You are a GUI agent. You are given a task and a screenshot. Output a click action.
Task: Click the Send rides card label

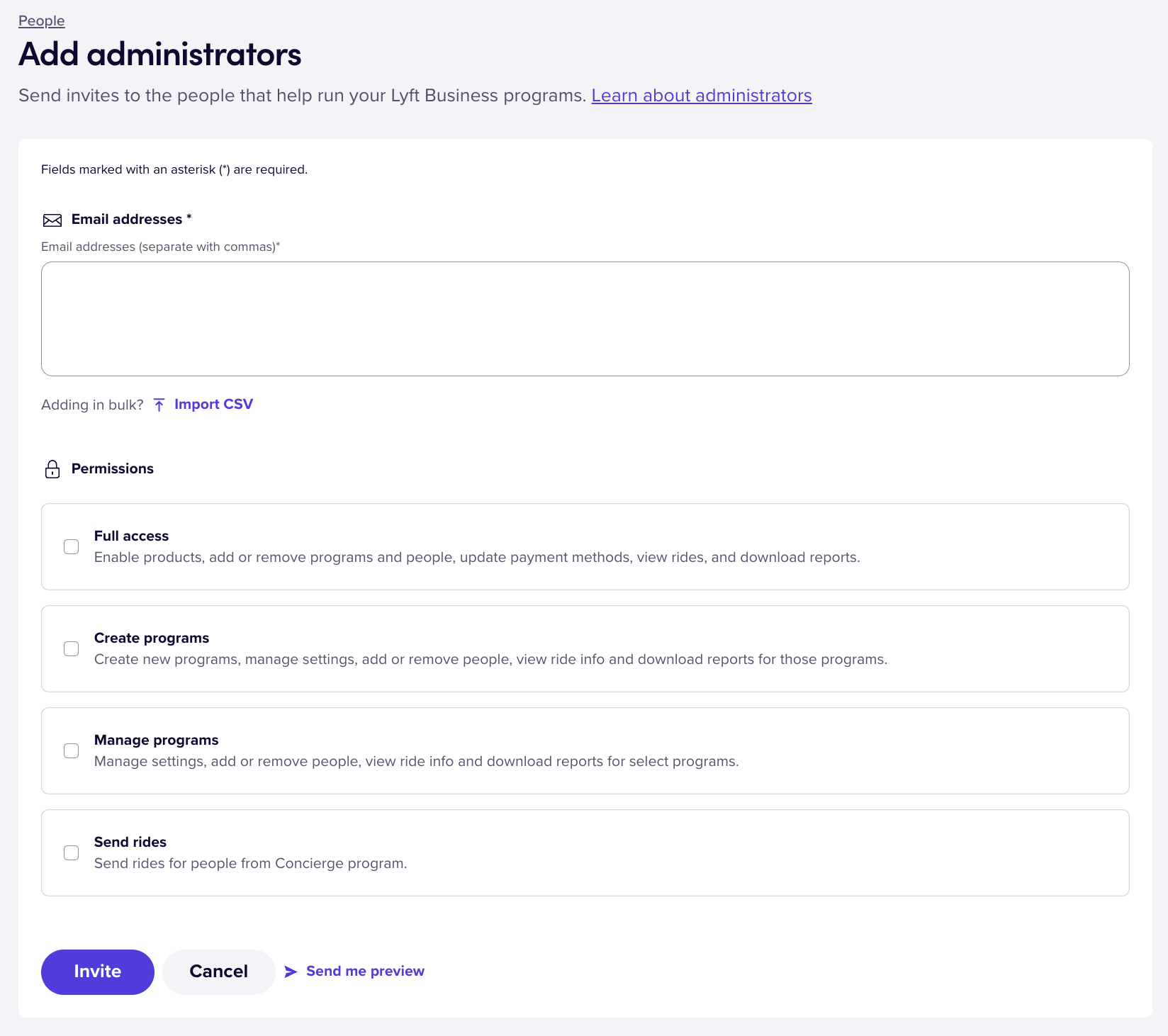coord(130,842)
